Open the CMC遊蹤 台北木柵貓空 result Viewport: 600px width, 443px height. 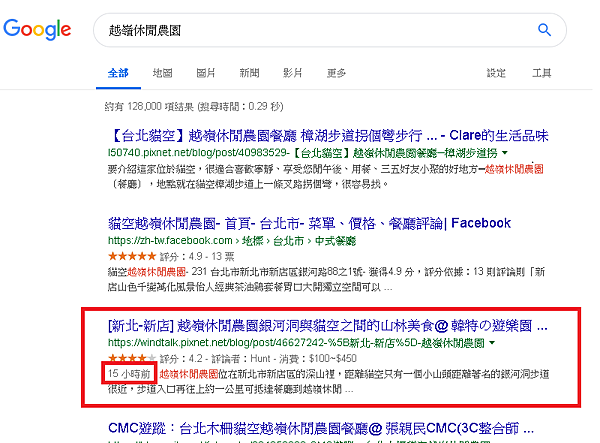pyautogui.click(x=321, y=428)
